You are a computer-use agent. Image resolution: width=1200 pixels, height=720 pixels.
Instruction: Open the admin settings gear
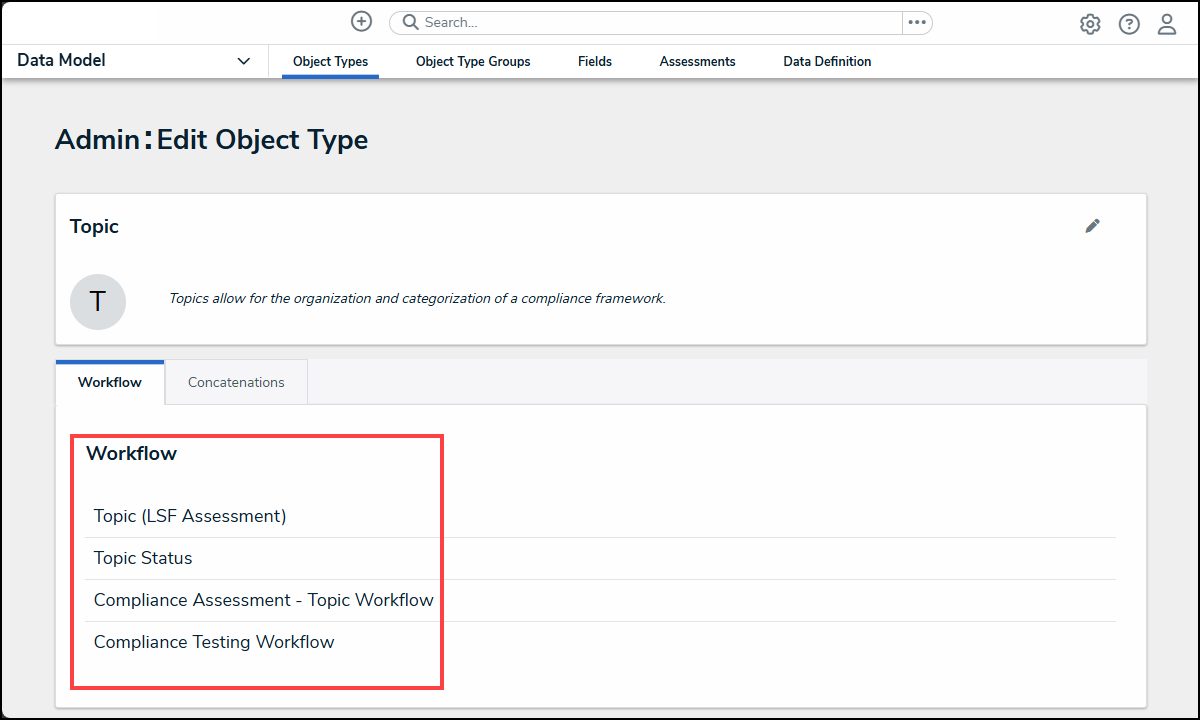pos(1090,25)
